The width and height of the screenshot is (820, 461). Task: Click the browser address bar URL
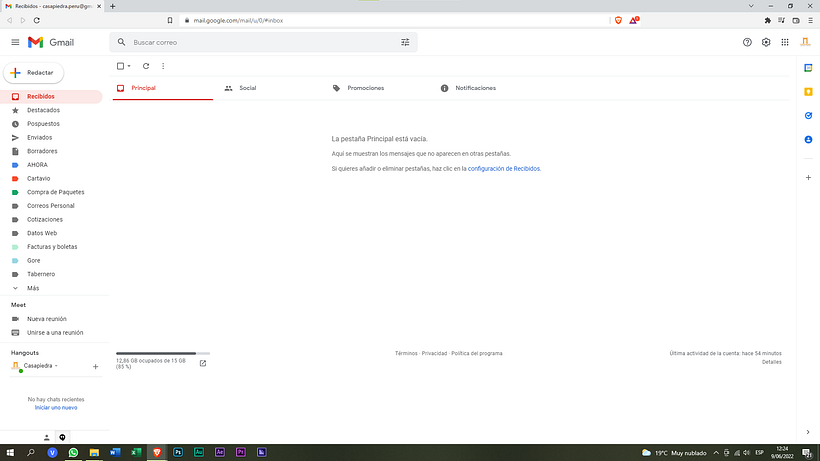pos(238,20)
